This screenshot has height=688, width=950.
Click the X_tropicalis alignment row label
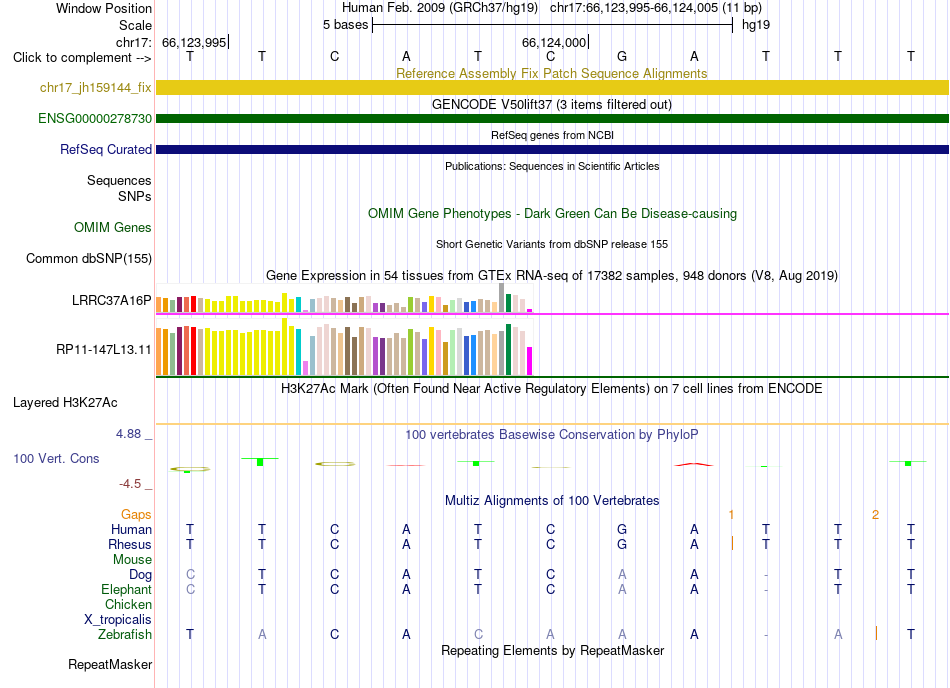(118, 620)
